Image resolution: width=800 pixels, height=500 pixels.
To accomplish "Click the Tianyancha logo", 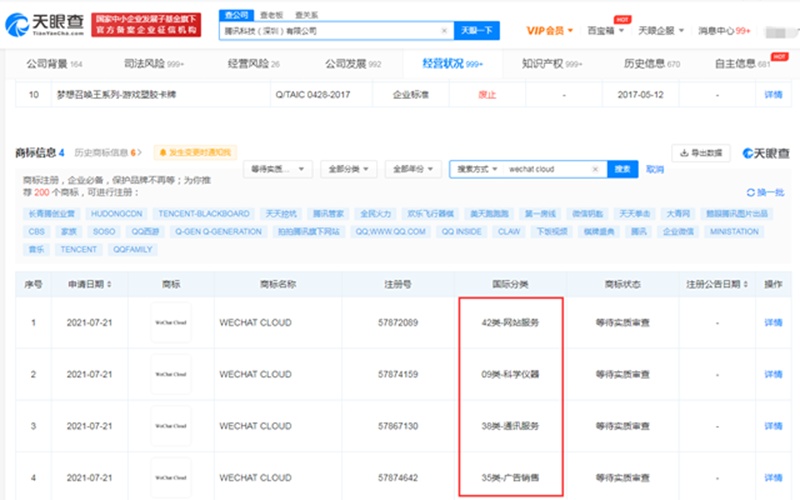I will click(44, 24).
